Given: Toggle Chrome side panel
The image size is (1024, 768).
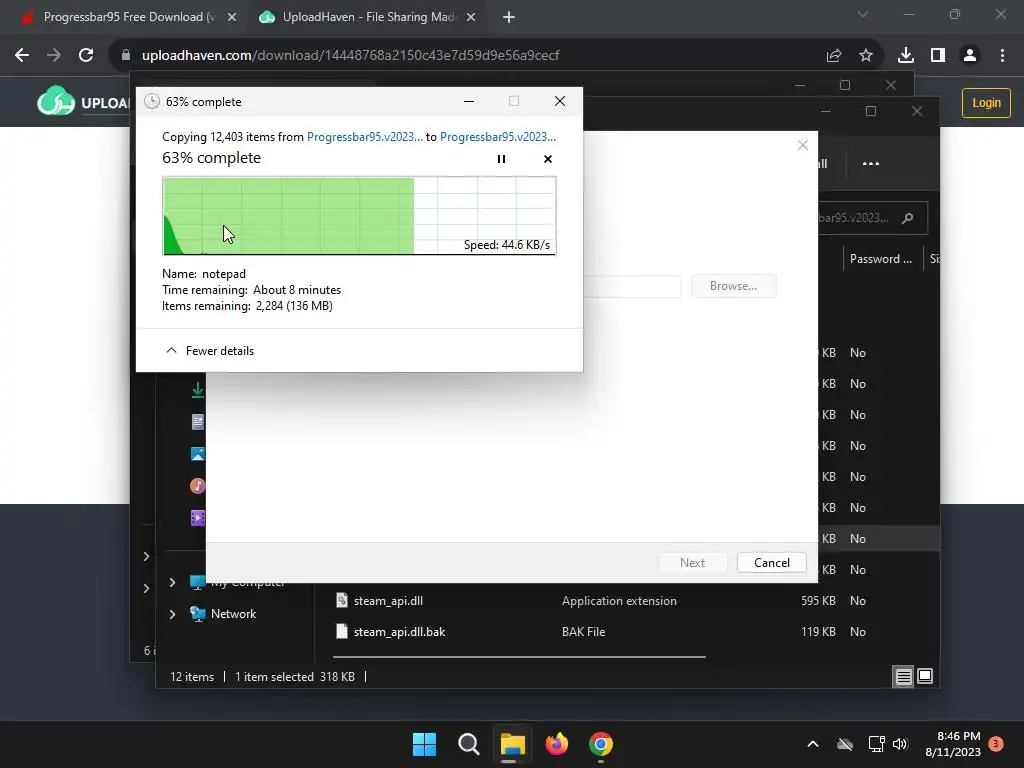Looking at the screenshot, I should click(938, 56).
